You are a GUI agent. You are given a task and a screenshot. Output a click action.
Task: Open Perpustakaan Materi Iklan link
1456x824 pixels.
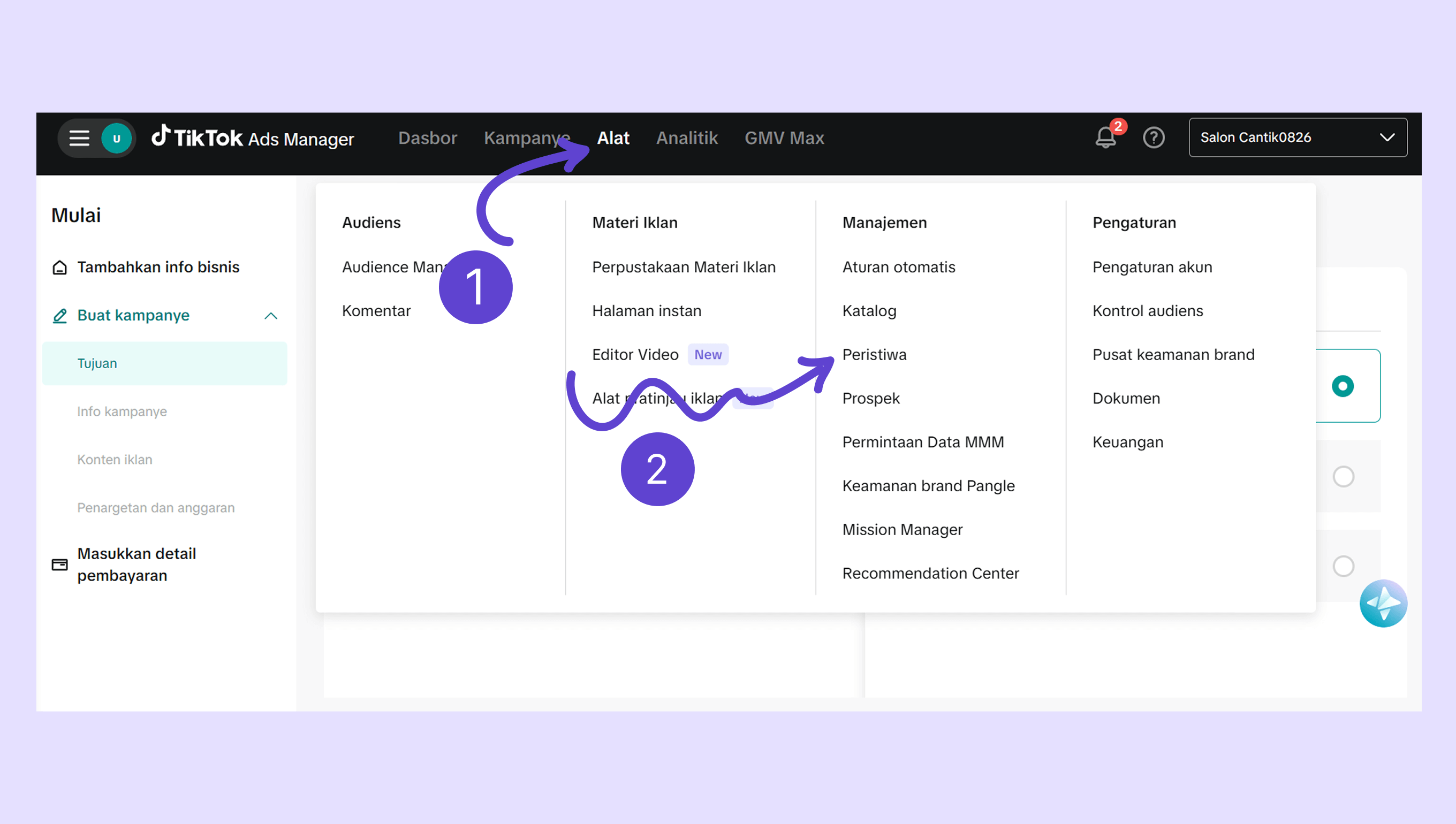tap(683, 267)
